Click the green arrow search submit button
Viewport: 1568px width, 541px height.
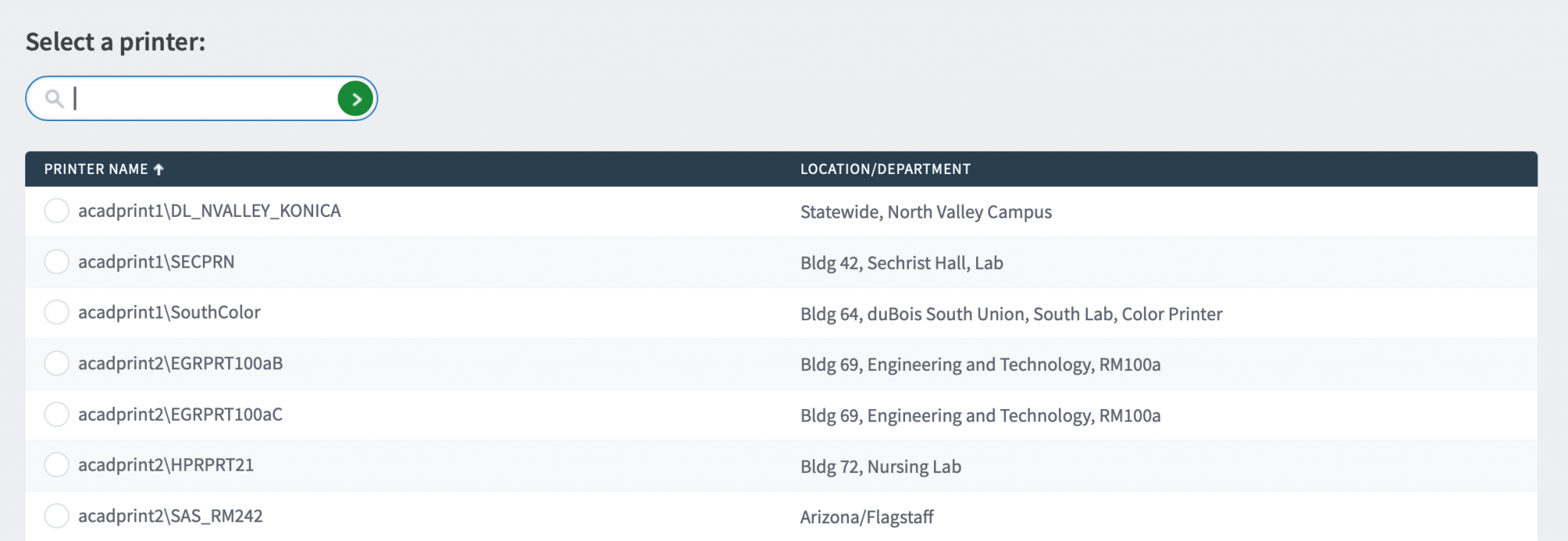(355, 99)
